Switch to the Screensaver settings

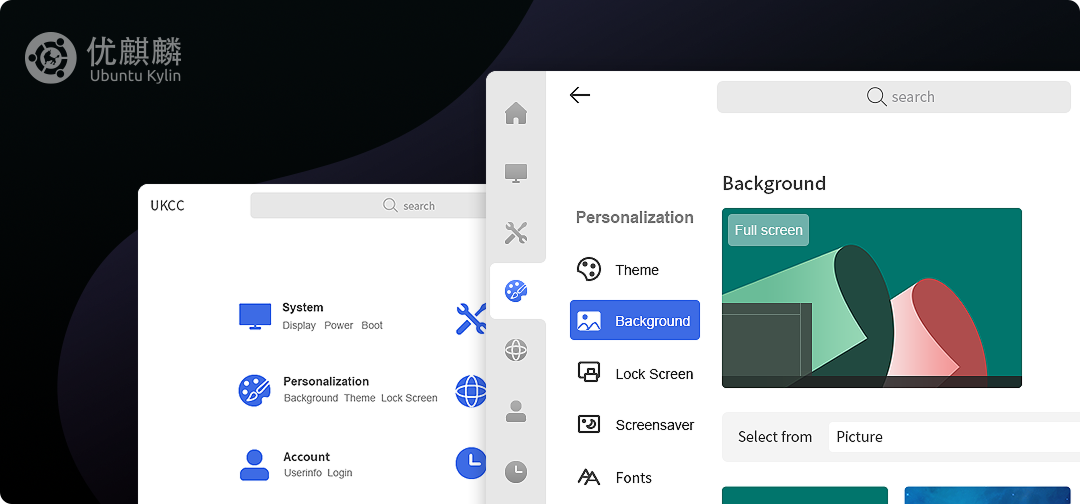[x=654, y=425]
